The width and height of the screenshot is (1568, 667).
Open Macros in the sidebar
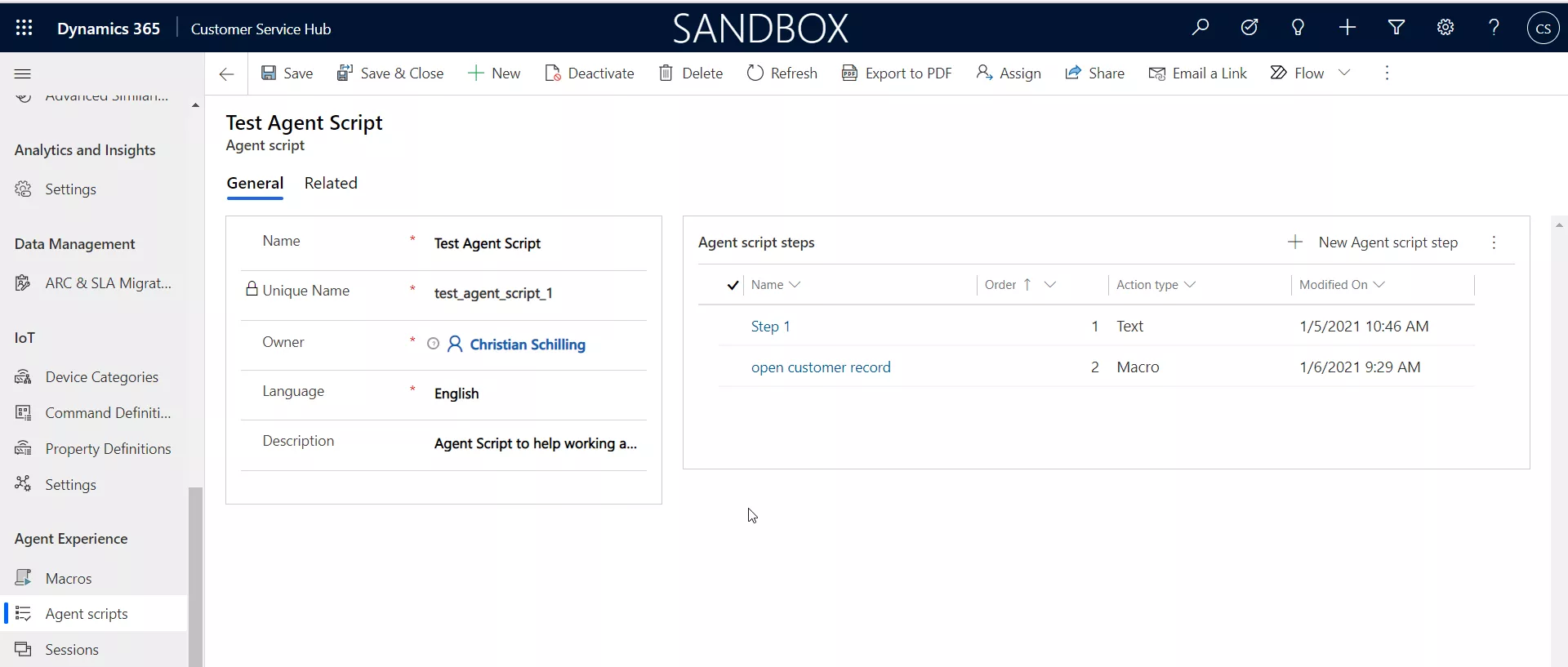pos(69,578)
